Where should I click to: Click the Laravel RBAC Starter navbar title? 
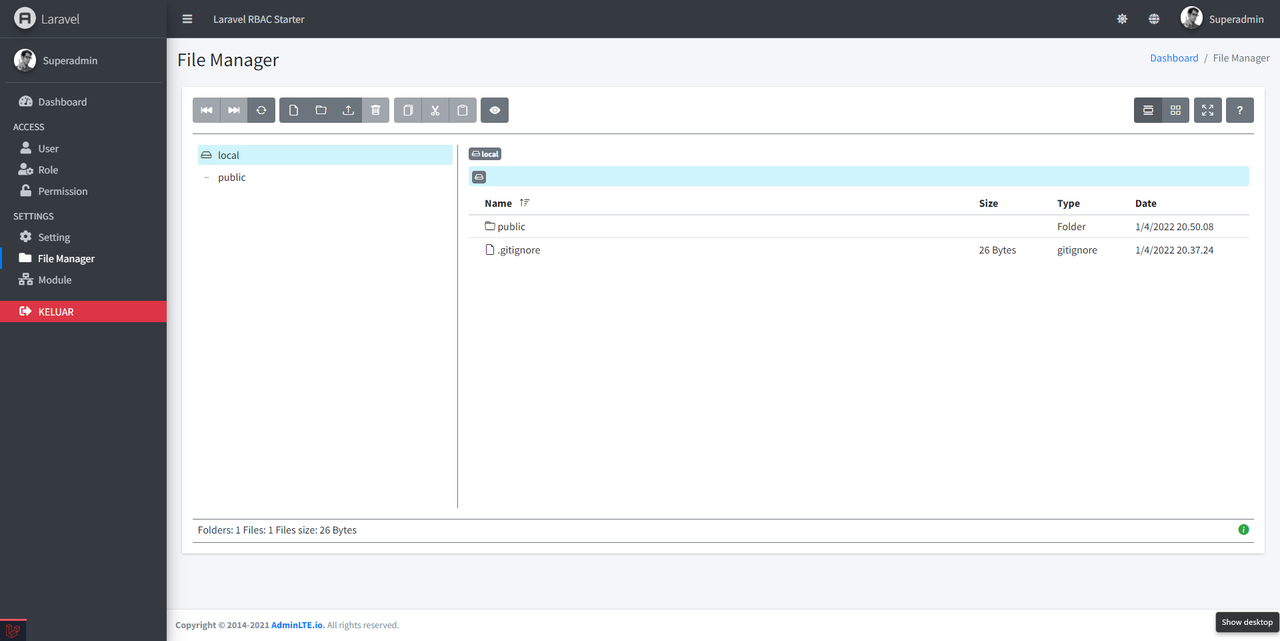pos(259,19)
